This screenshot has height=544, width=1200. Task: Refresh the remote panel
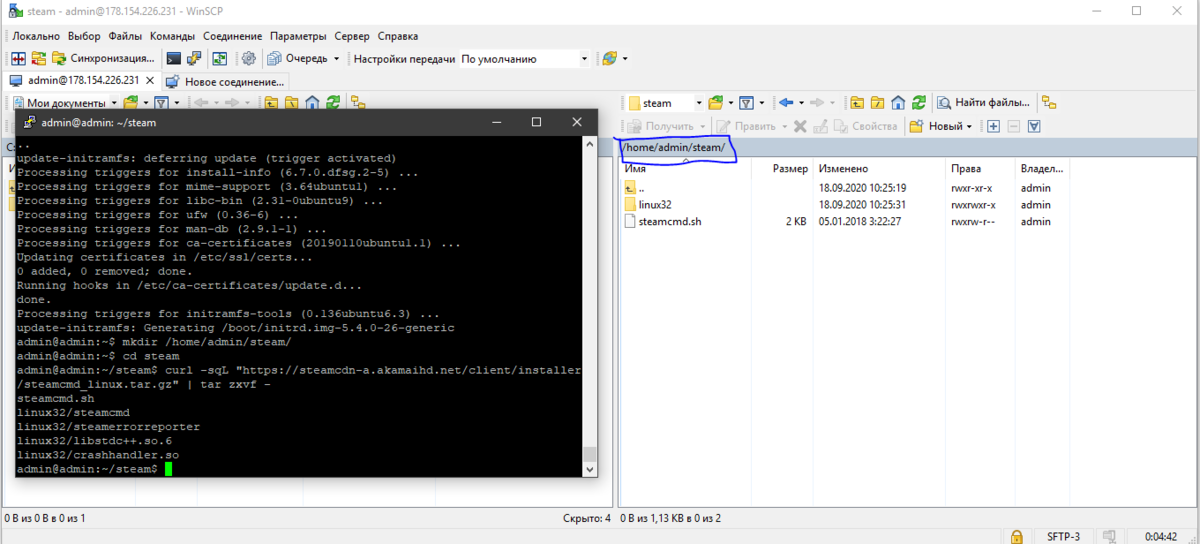coord(919,102)
